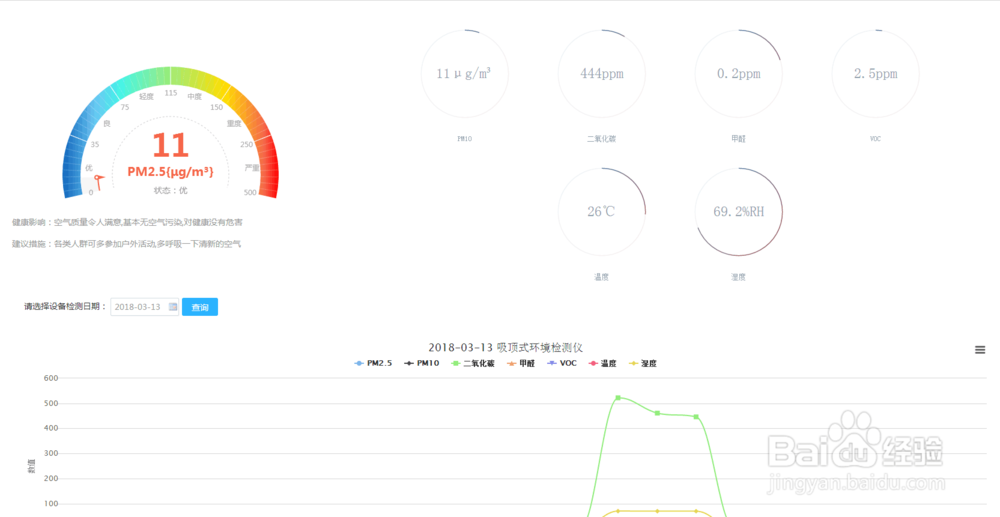
Task: Click the VOC label under the gauge
Action: (x=876, y=138)
